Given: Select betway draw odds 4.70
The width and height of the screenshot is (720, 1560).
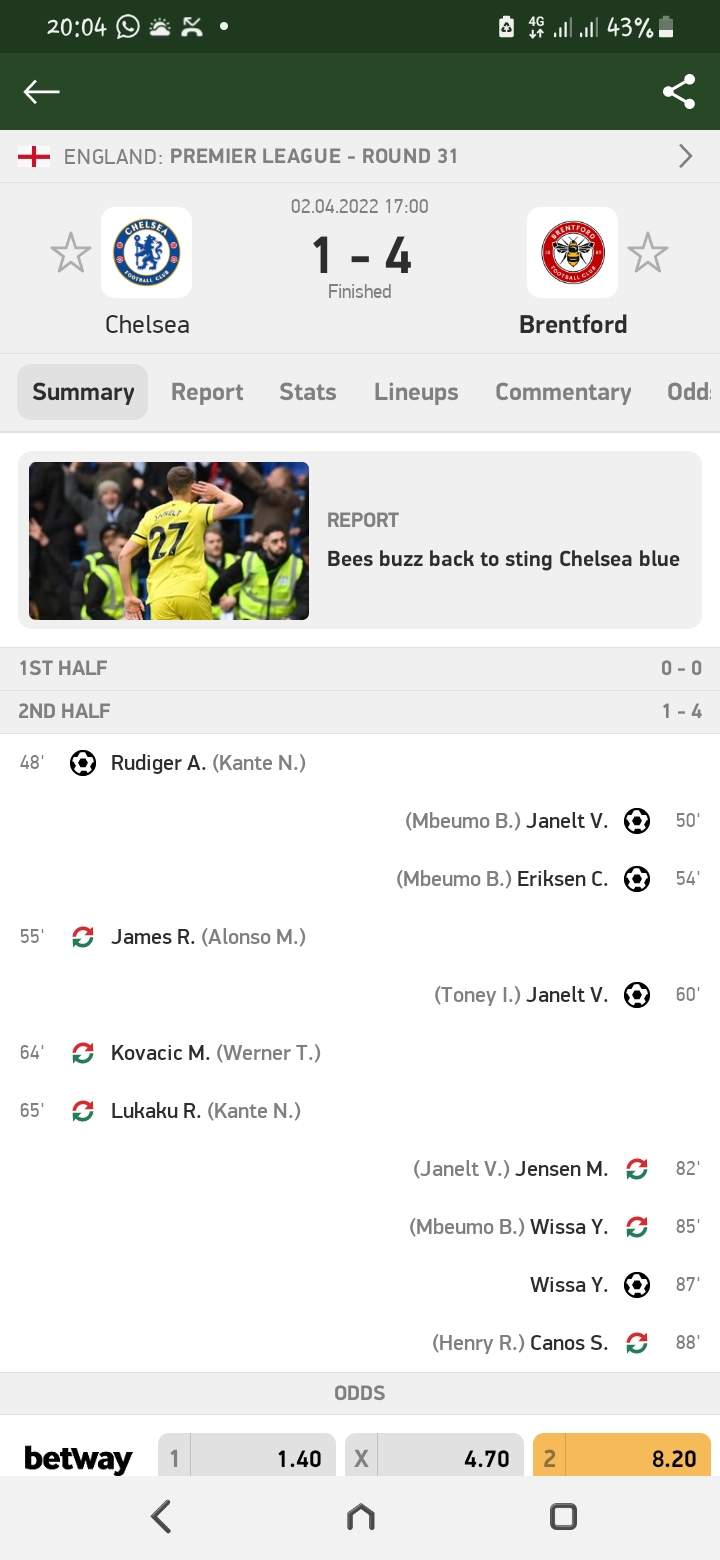Looking at the screenshot, I should click(x=435, y=1458).
